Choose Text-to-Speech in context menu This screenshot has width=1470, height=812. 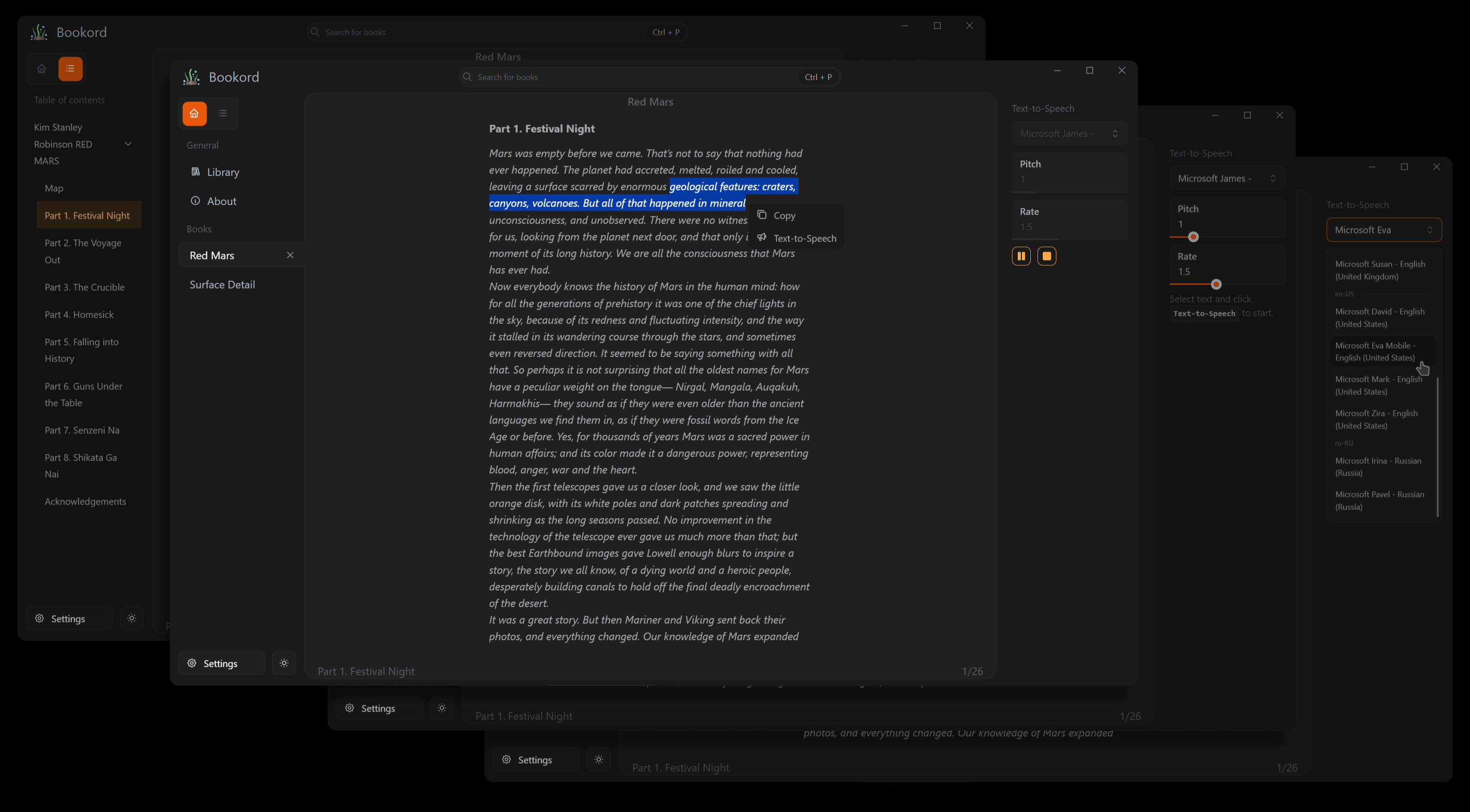pyautogui.click(x=804, y=238)
